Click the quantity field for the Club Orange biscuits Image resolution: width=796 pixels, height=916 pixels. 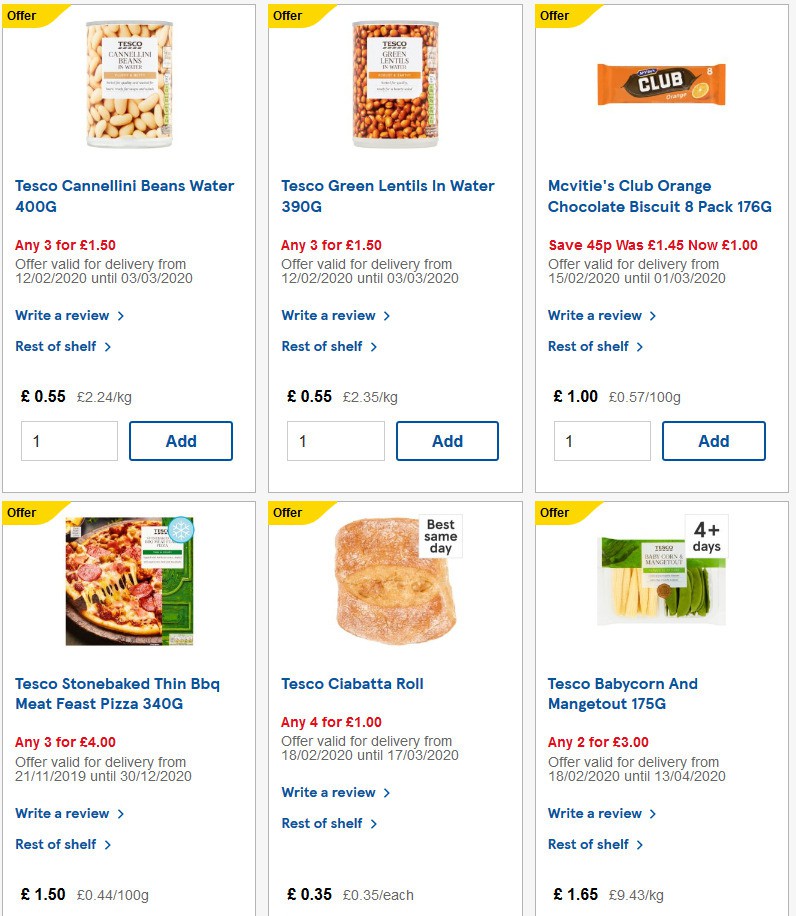tap(602, 440)
